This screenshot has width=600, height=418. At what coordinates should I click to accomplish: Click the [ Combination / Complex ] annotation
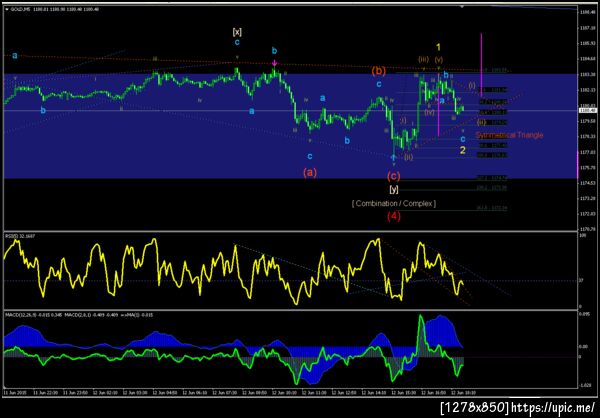click(x=394, y=204)
